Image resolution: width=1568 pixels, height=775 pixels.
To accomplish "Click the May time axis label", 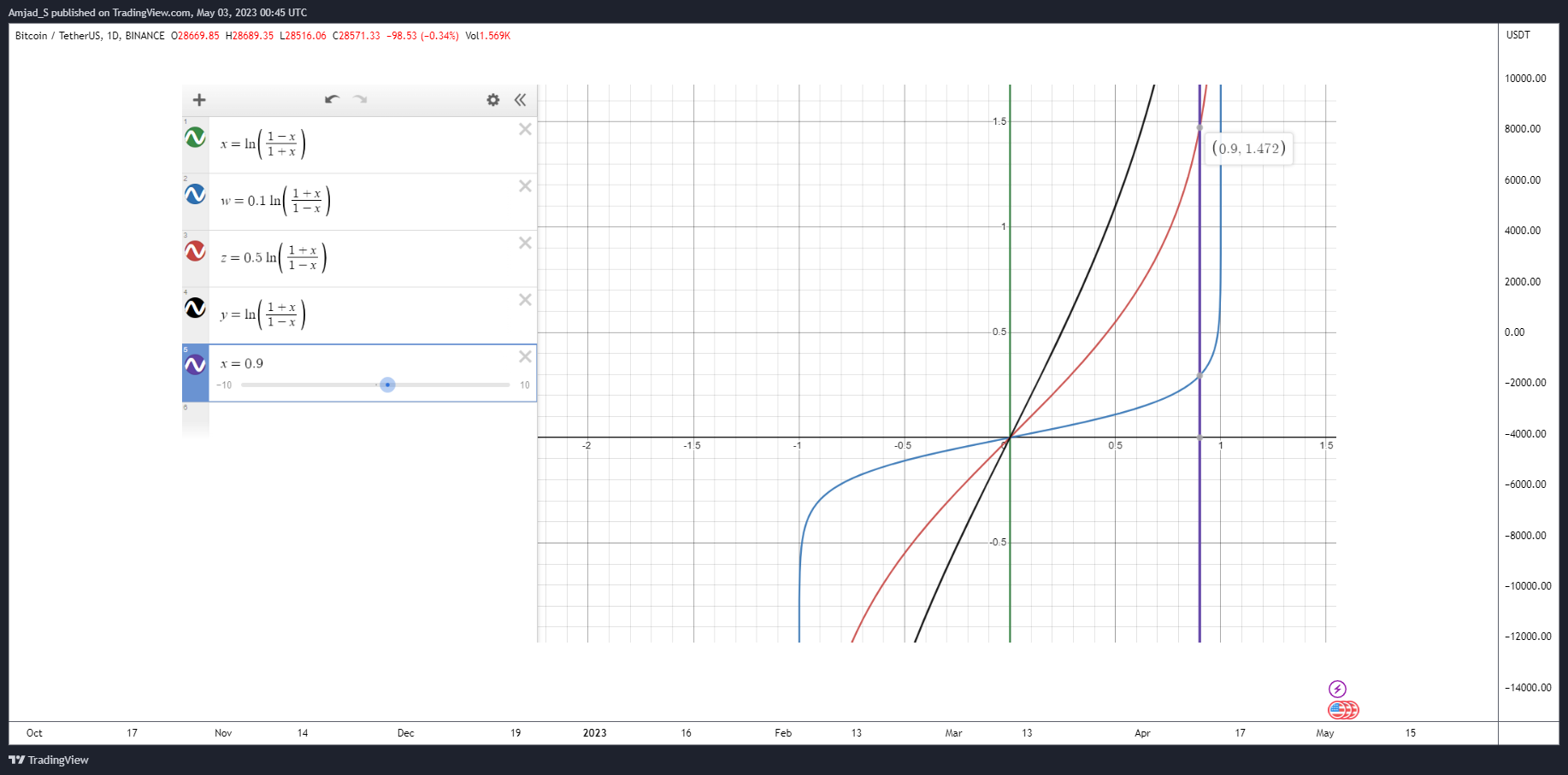I will pos(1325,733).
